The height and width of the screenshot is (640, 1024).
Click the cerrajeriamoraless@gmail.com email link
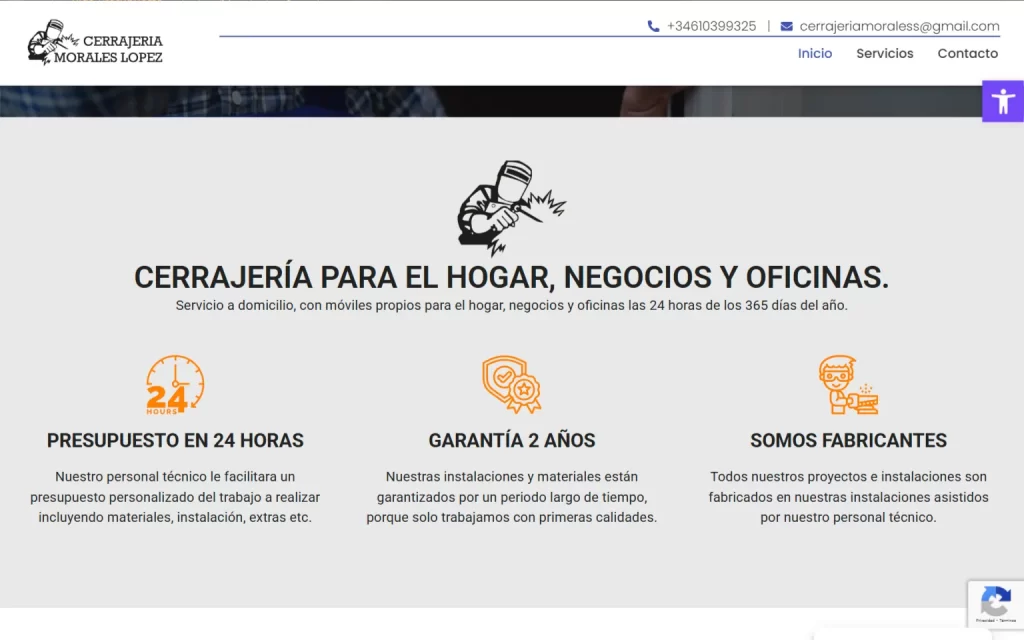(x=898, y=26)
